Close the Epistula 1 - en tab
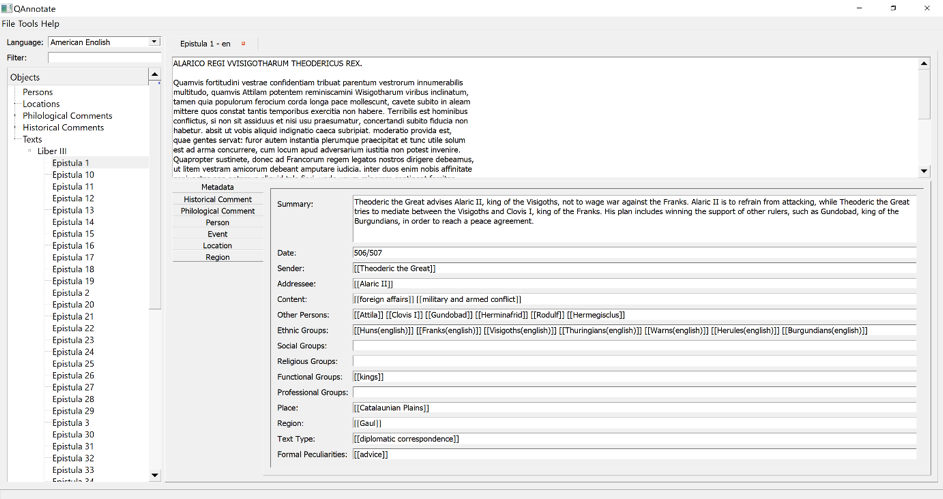 (x=243, y=44)
